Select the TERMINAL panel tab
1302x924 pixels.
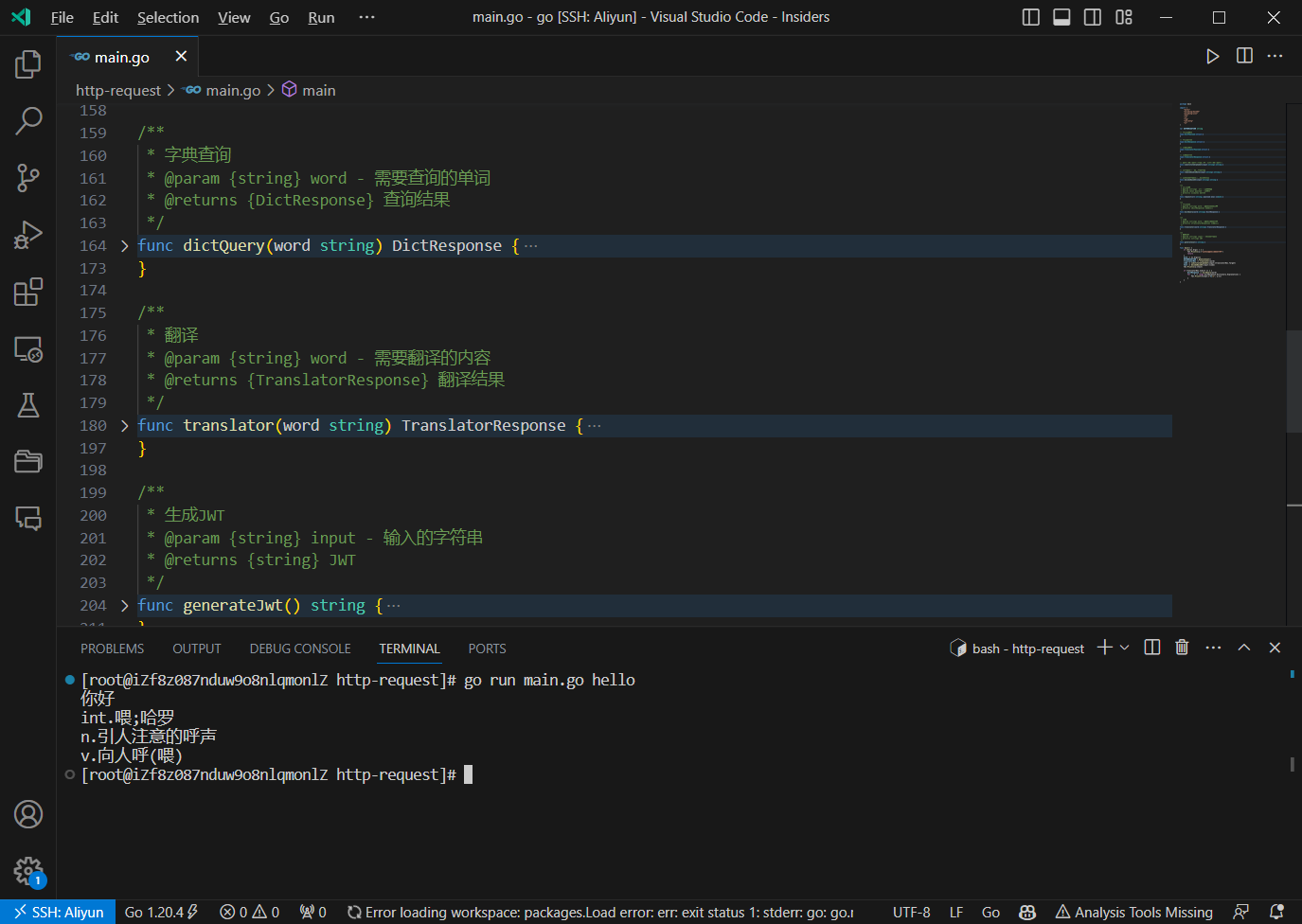coord(409,649)
